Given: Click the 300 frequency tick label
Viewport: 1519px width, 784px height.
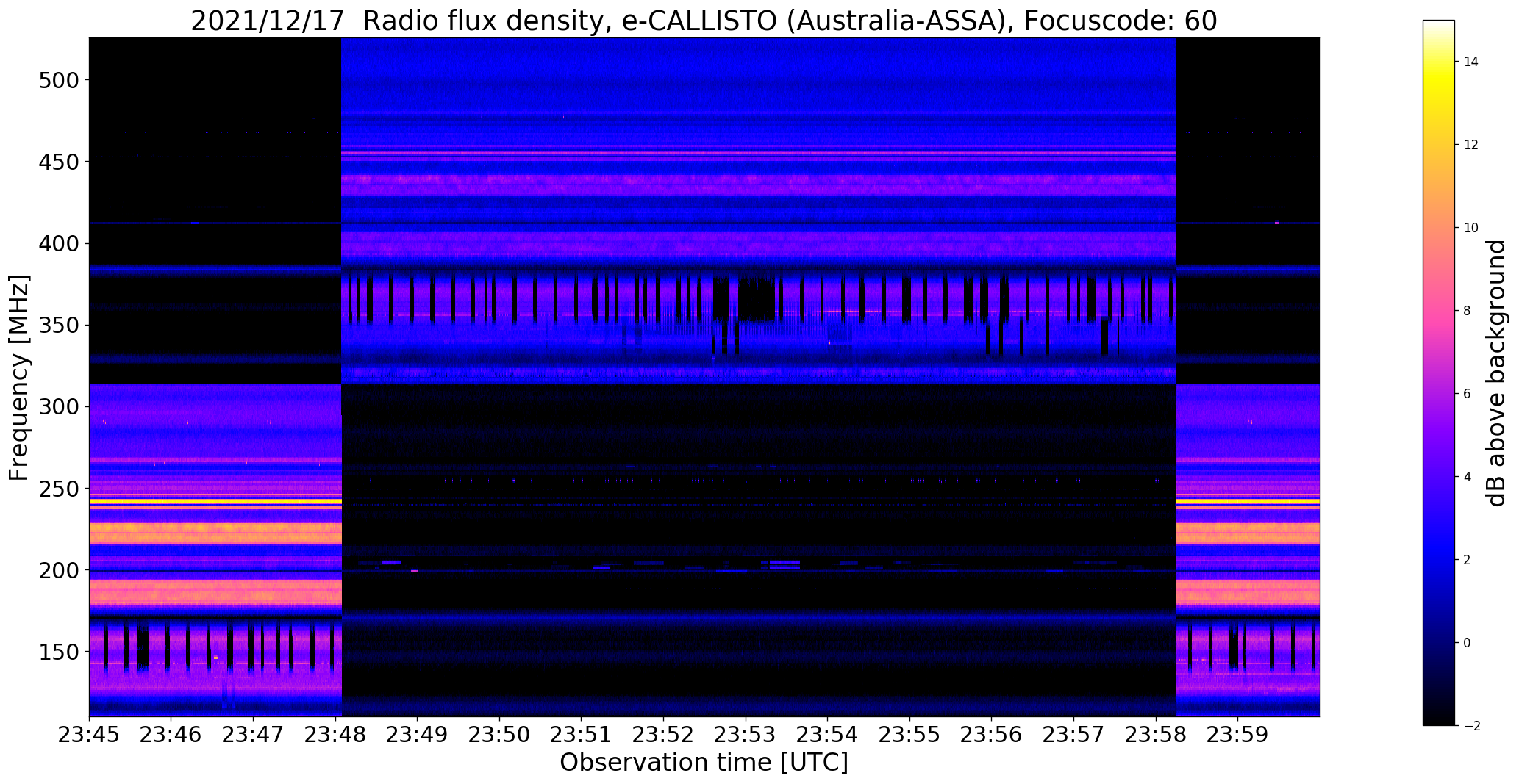Looking at the screenshot, I should (58, 406).
